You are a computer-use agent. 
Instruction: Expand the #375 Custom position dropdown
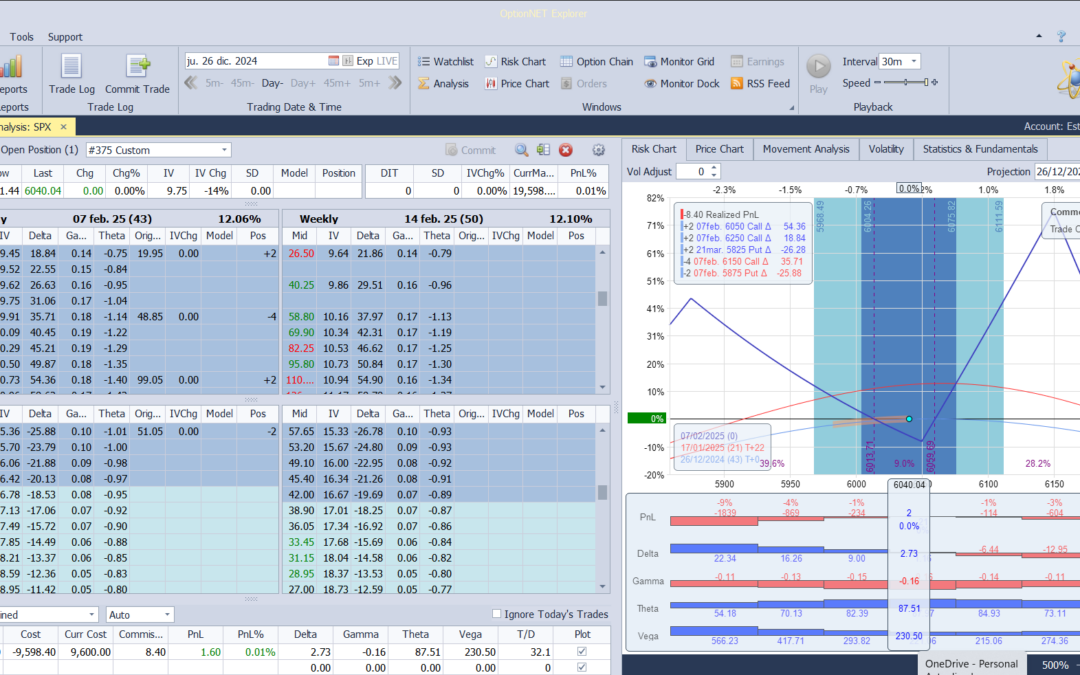(224, 150)
